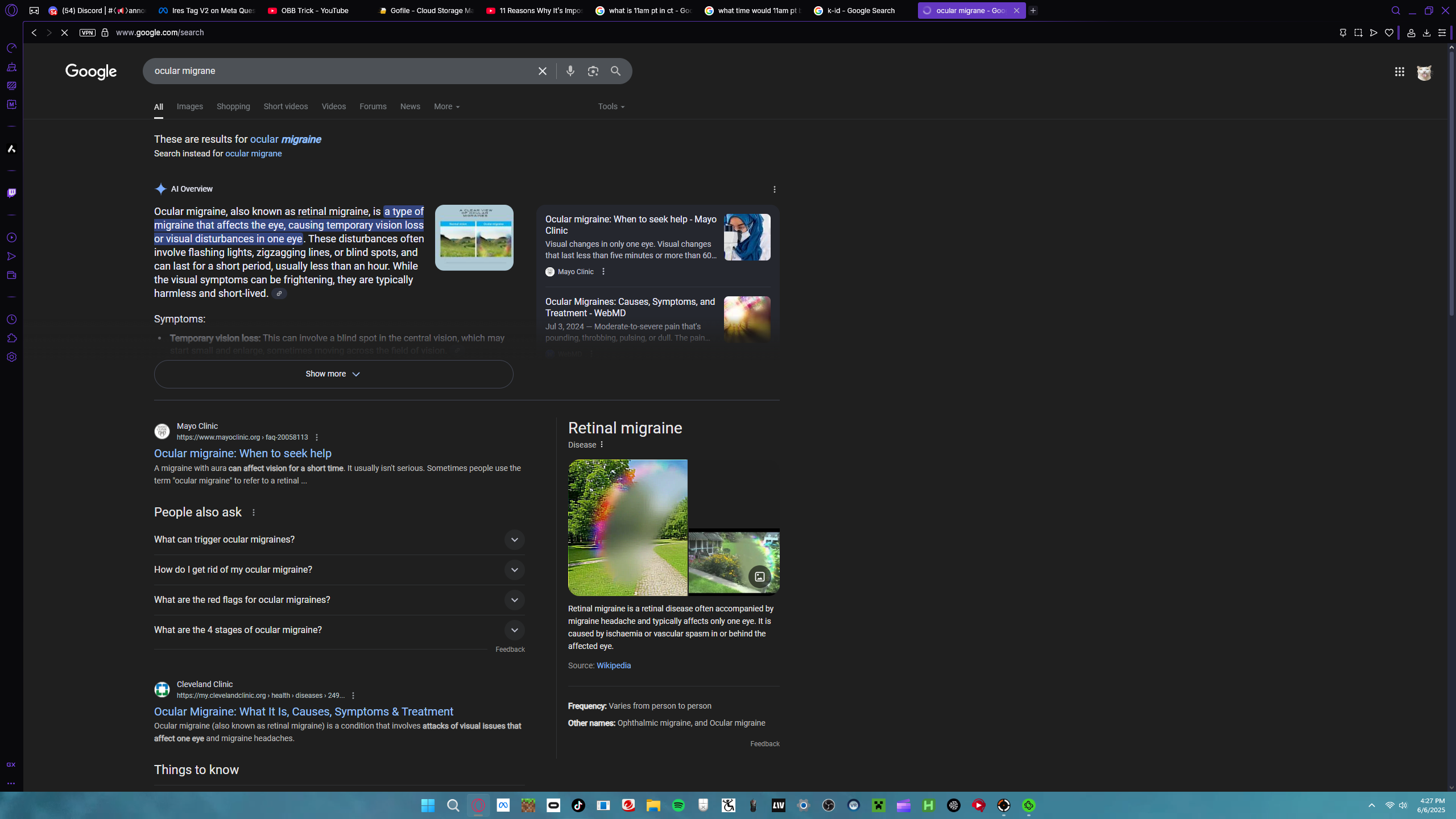The height and width of the screenshot is (819, 1456).
Task: Open Mayo Clinic result three-dot menu
Action: (x=317, y=437)
